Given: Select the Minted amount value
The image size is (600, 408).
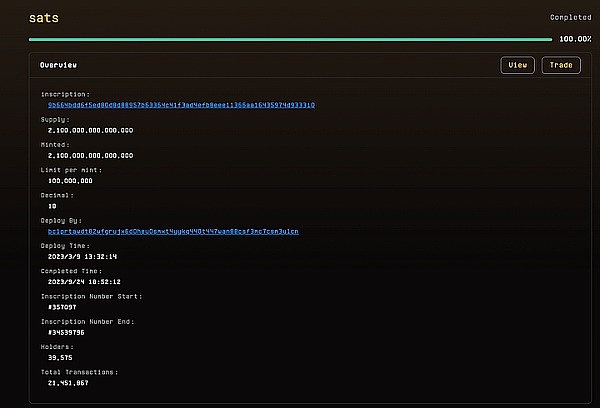Looking at the screenshot, I should tap(90, 156).
